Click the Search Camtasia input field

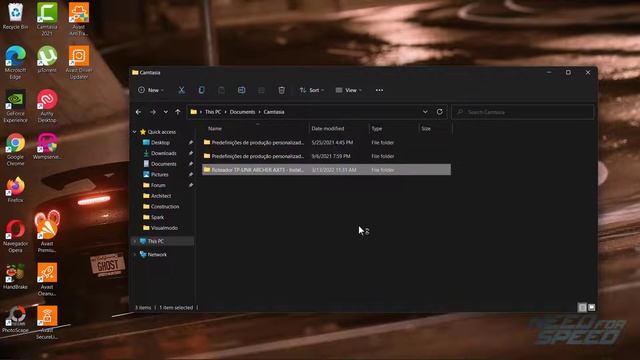pyautogui.click(x=523, y=112)
